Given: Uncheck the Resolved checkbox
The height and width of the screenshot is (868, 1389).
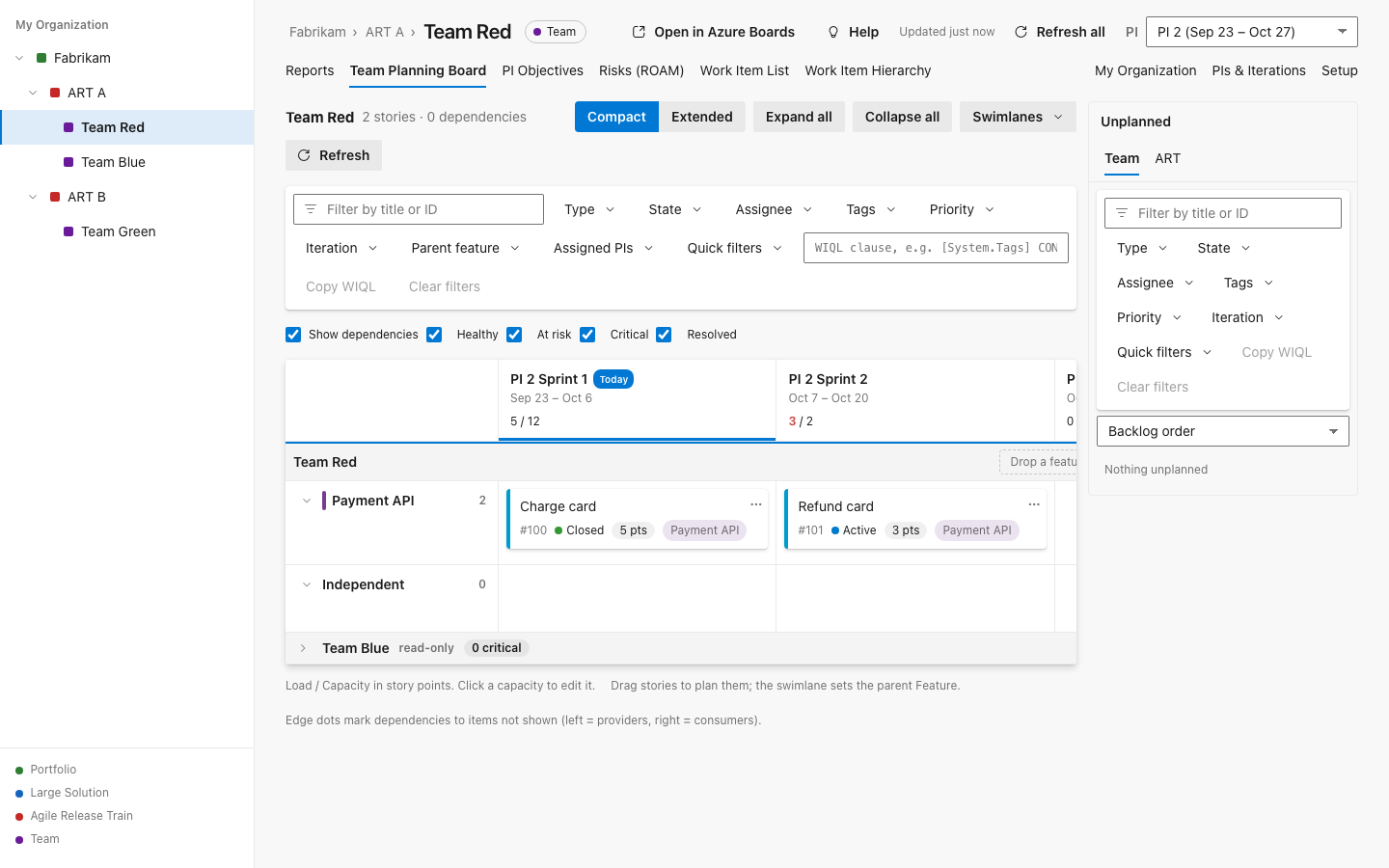Looking at the screenshot, I should click(664, 335).
